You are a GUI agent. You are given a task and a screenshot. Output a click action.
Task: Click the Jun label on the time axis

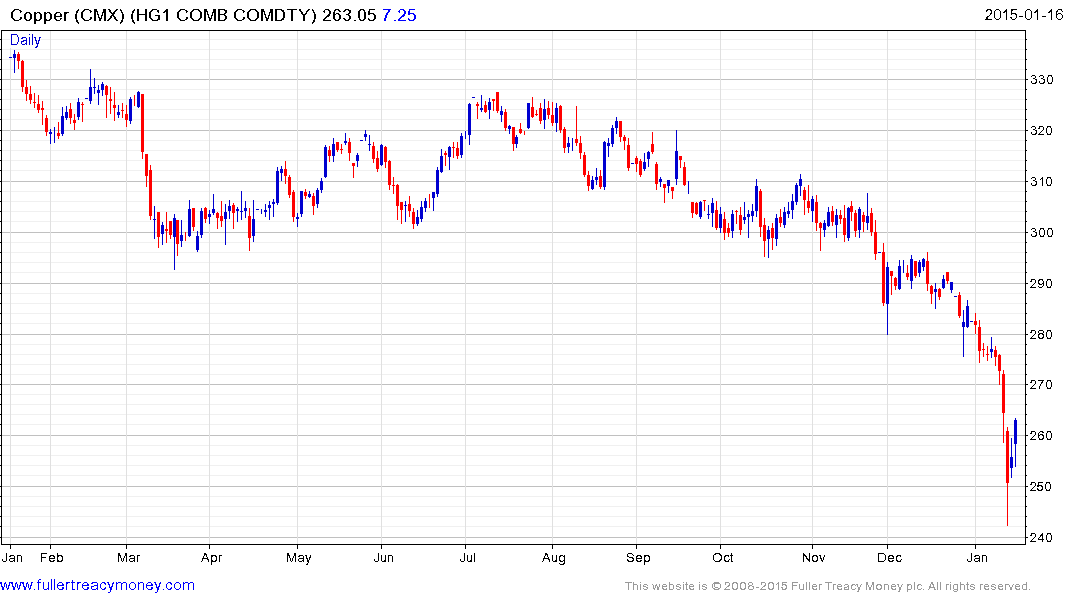pyautogui.click(x=383, y=557)
